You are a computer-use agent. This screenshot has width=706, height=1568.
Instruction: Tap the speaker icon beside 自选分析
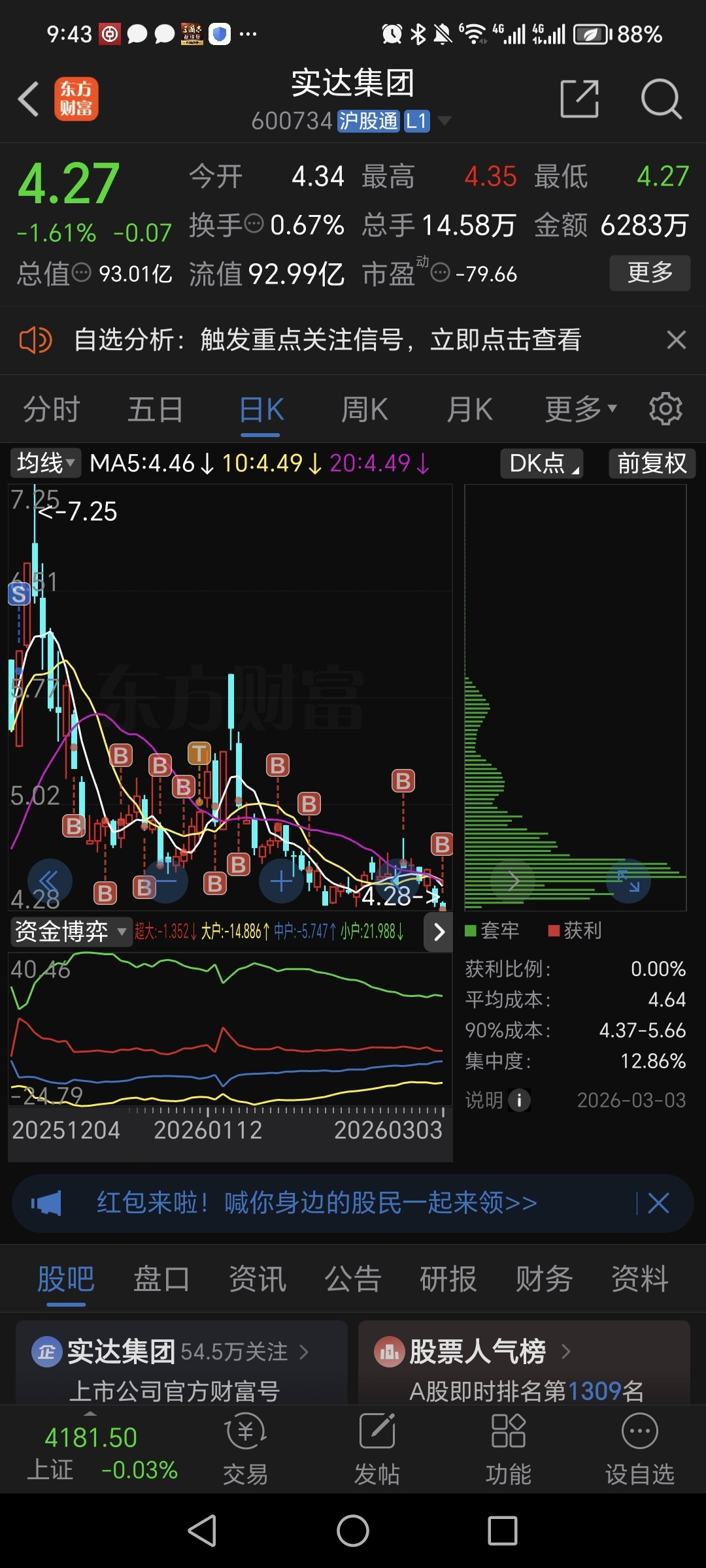click(35, 340)
